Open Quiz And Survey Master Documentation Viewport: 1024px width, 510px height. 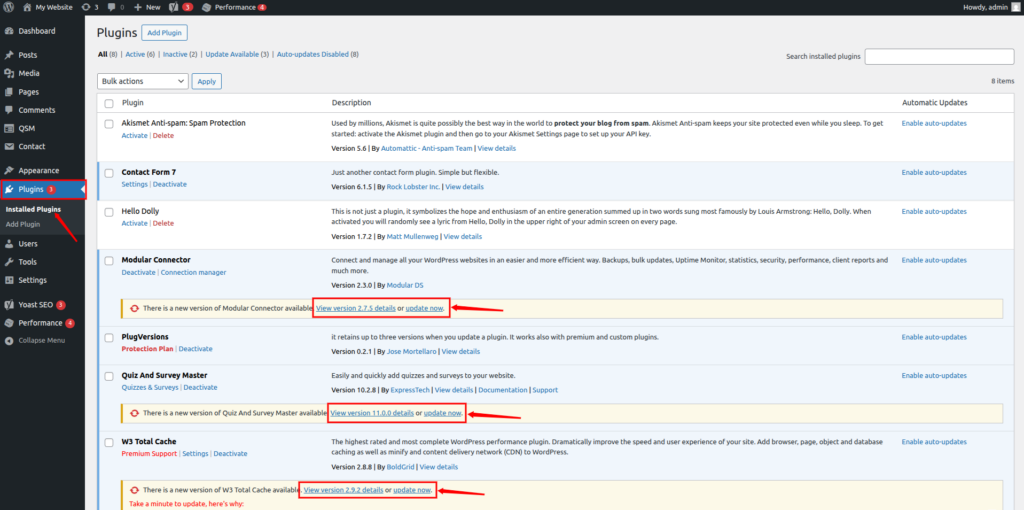(x=502, y=390)
